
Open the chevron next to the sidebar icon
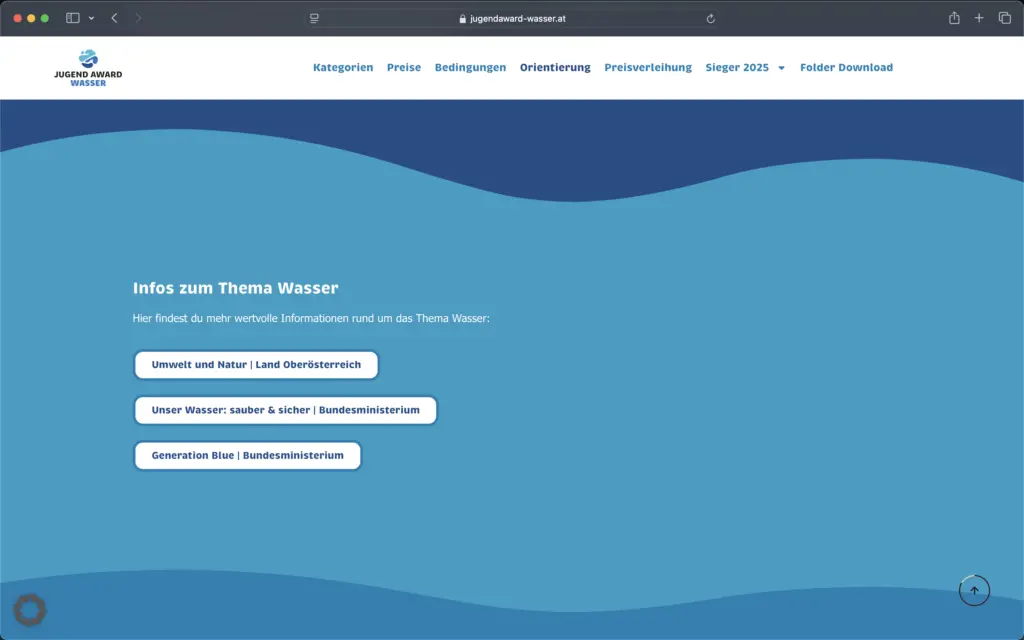(91, 17)
